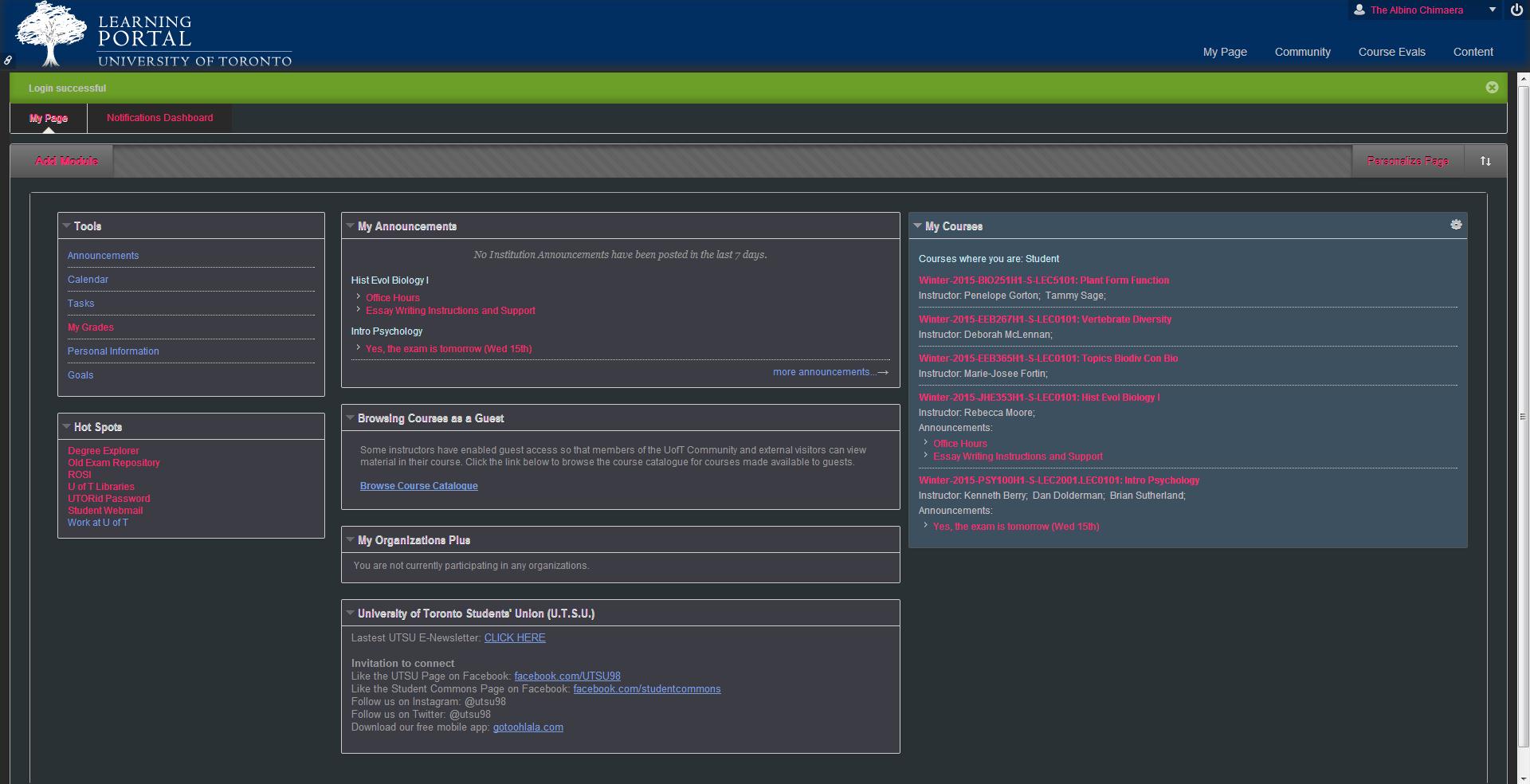Screen dimensions: 1530x784
Task: Collapse the Hot Spots module
Action: 66,427
